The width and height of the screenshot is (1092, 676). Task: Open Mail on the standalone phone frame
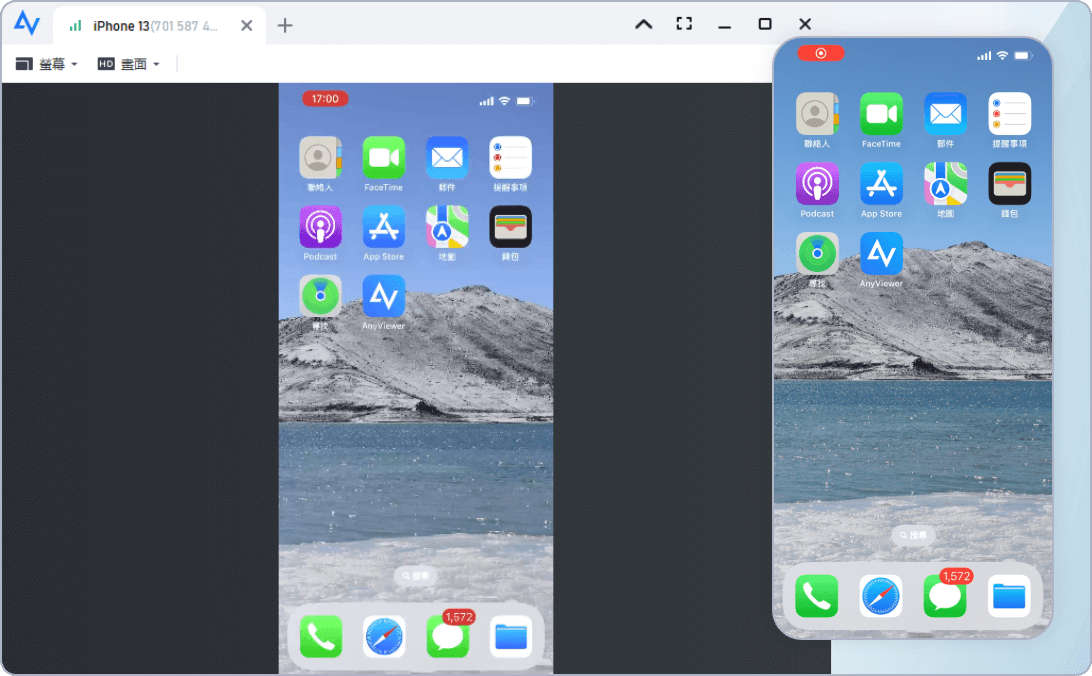(x=946, y=113)
